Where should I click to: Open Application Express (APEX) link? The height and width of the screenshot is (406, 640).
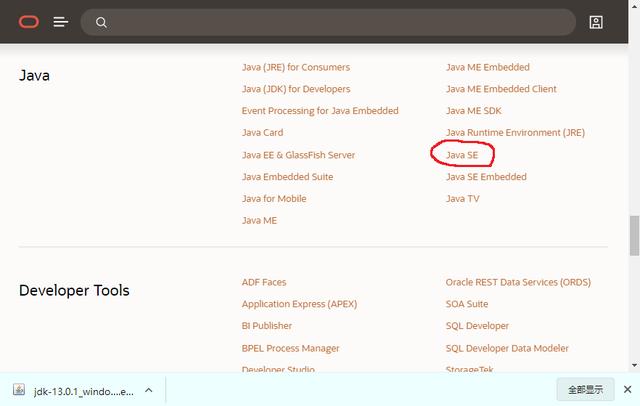299,304
